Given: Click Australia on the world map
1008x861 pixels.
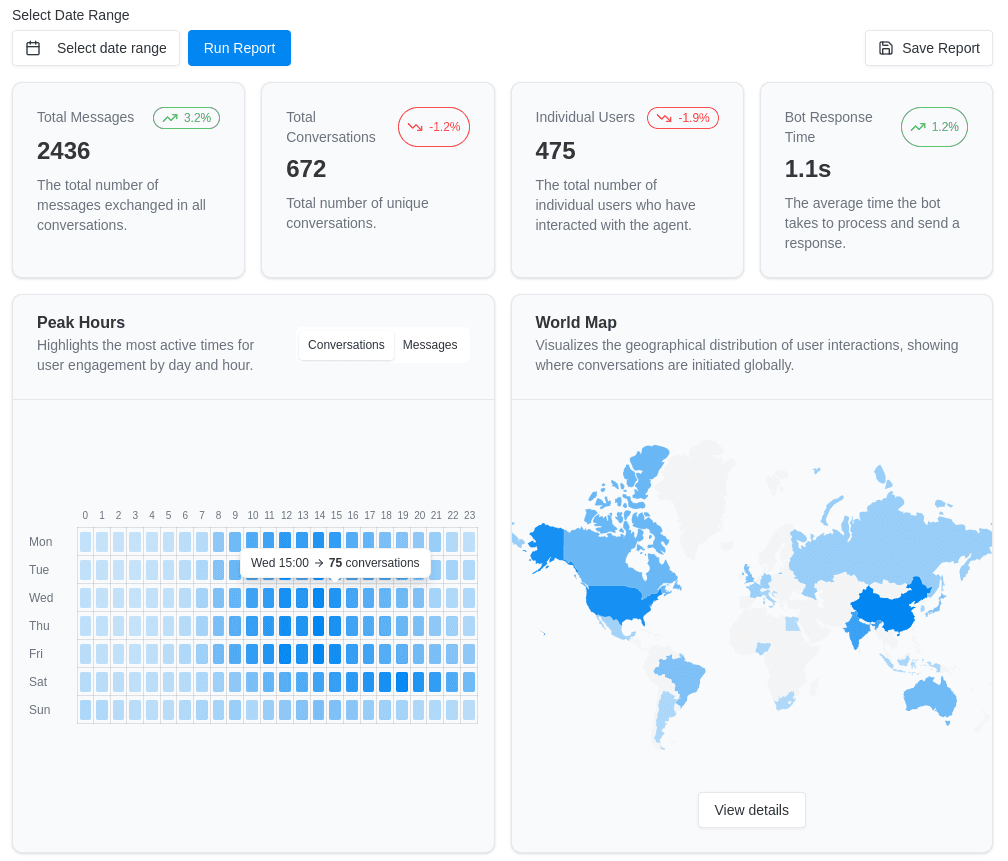Looking at the screenshot, I should 930,697.
